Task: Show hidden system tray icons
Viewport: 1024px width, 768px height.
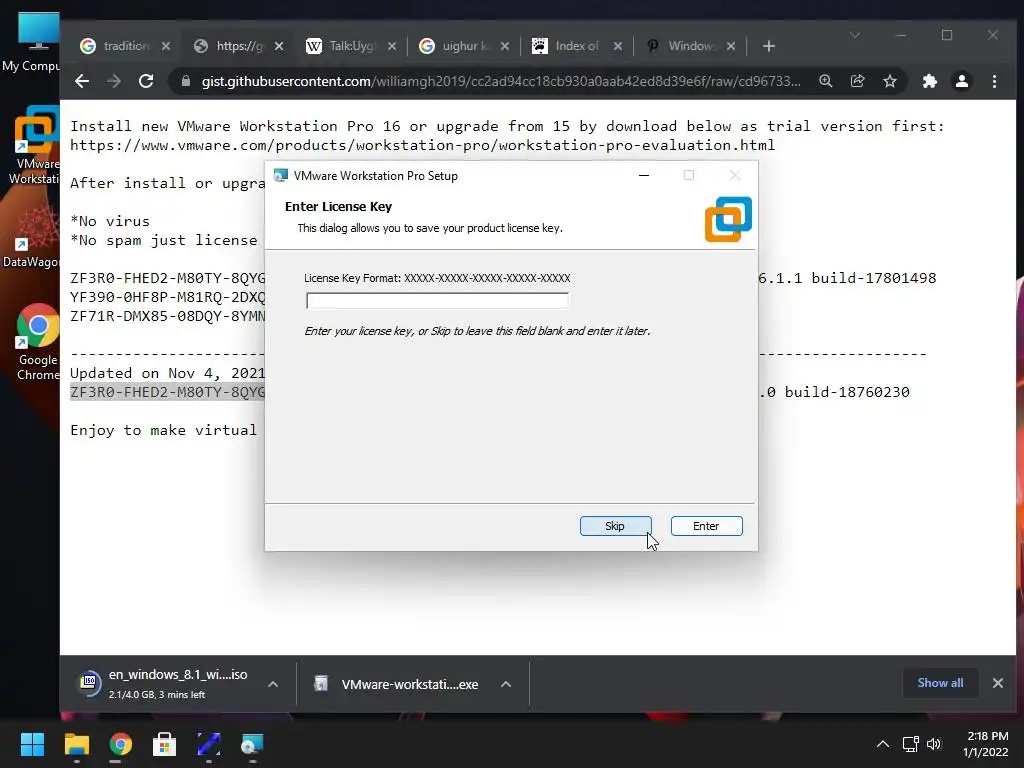Action: [x=882, y=744]
